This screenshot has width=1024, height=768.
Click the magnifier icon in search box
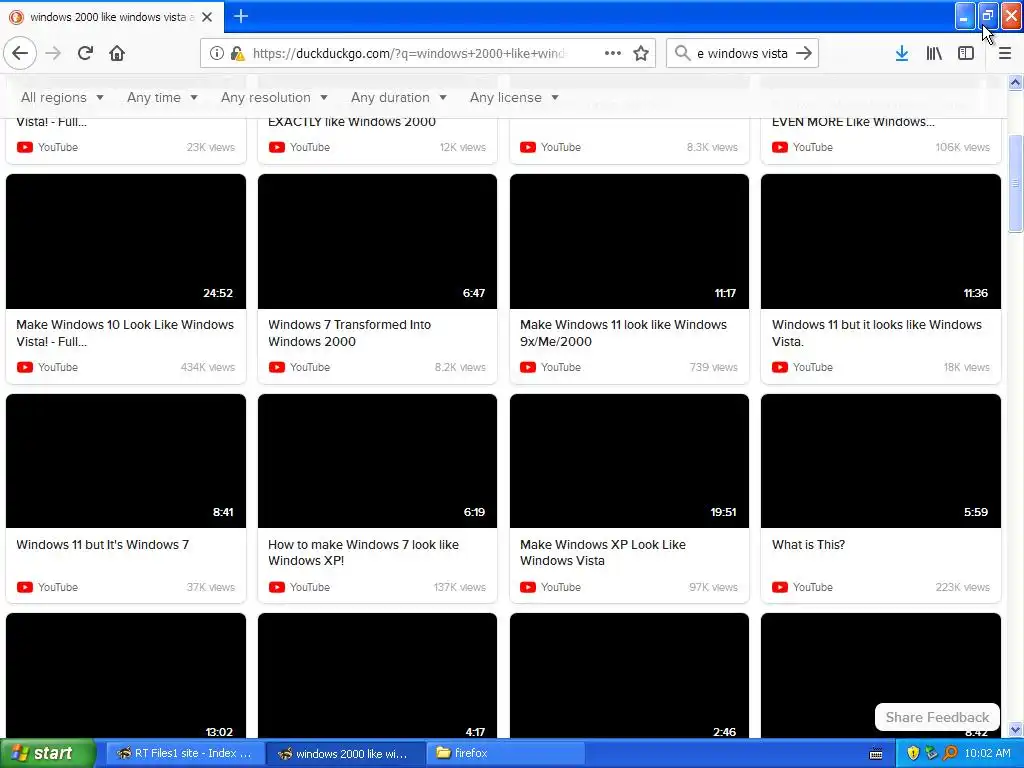pyautogui.click(x=682, y=54)
